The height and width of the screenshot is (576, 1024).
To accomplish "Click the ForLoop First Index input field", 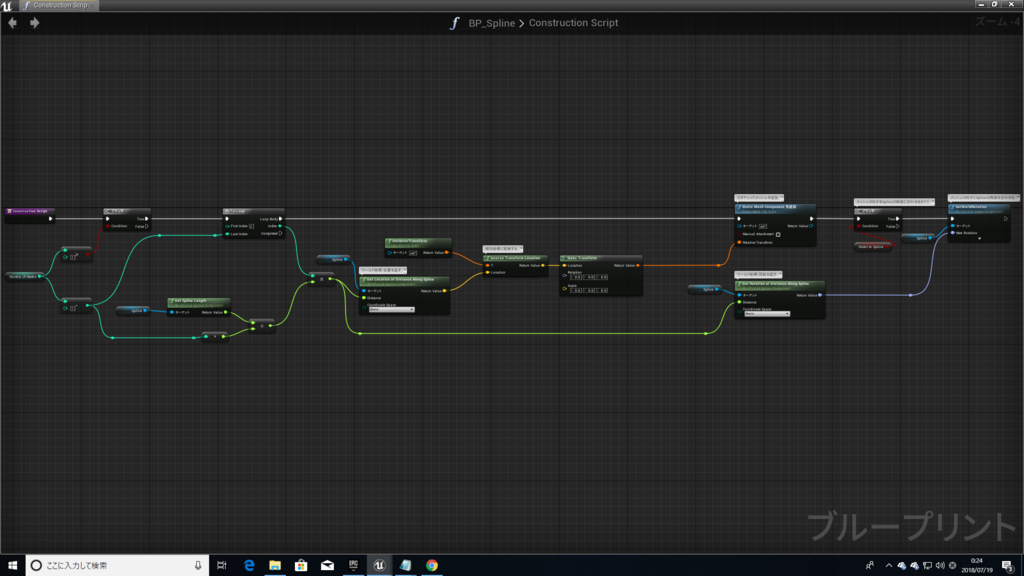I will click(251, 226).
